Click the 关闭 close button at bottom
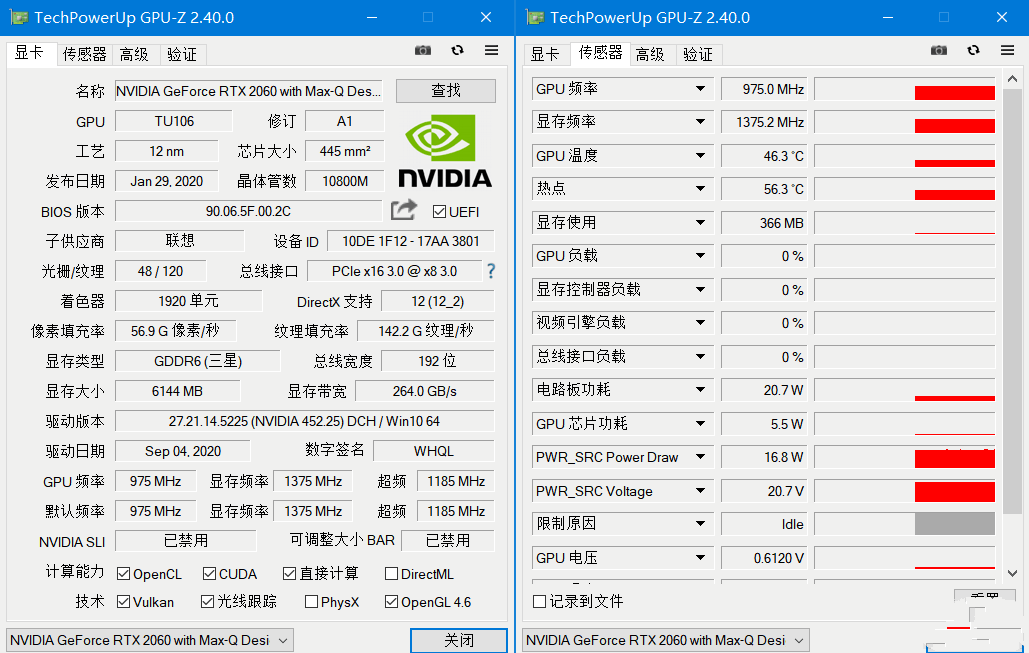Screen dimensions: 1029x653 pos(458,640)
